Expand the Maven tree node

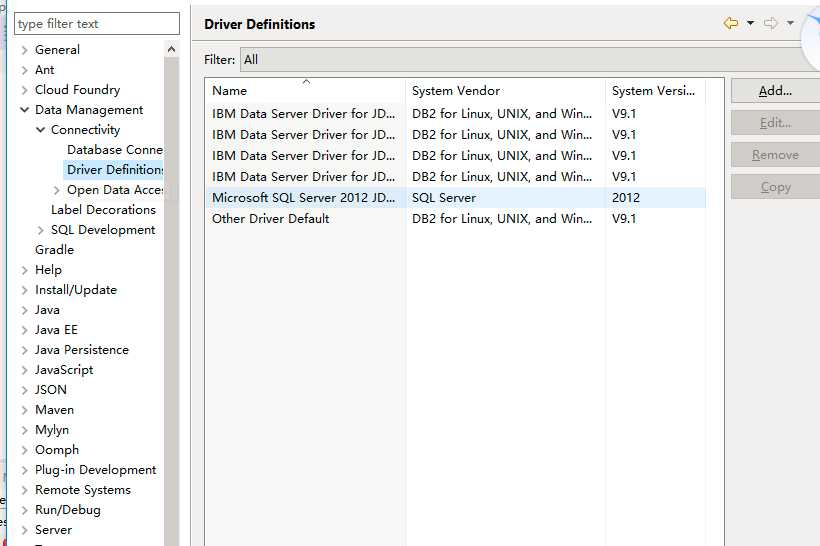pyautogui.click(x=25, y=410)
